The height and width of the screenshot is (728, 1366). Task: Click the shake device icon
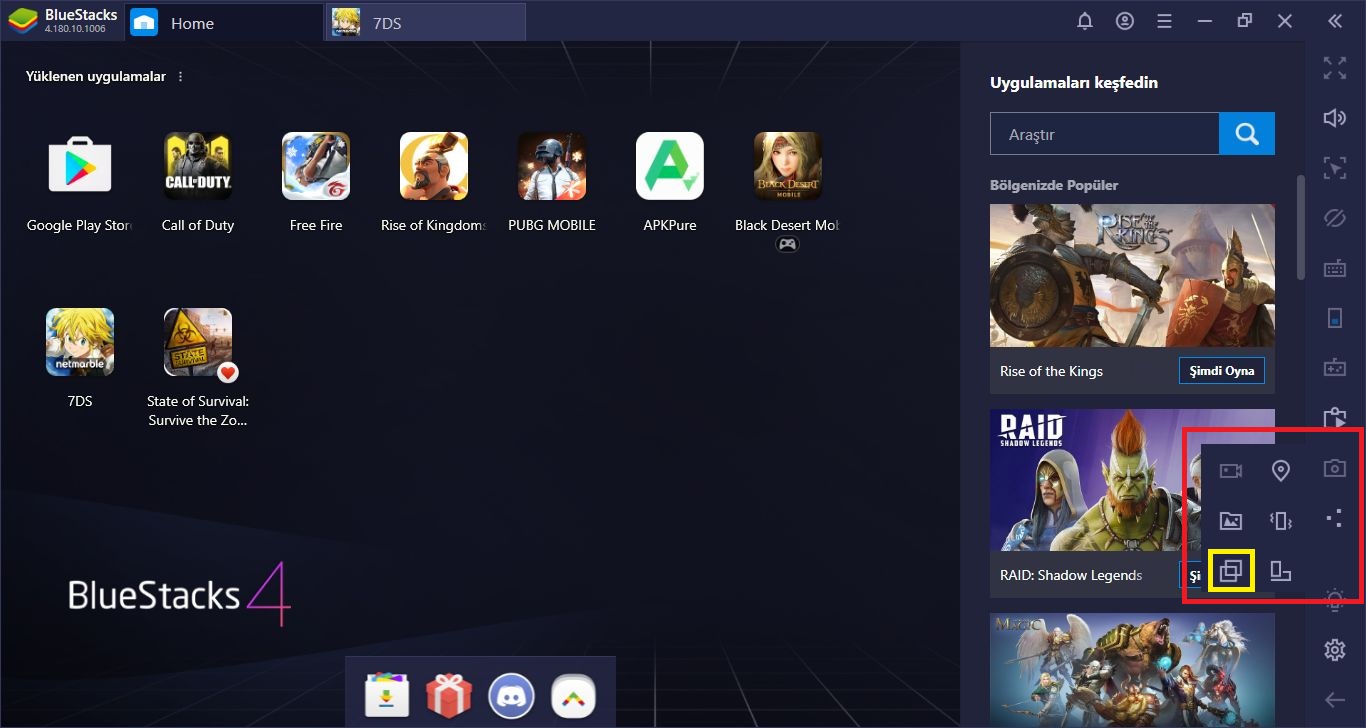click(1281, 521)
